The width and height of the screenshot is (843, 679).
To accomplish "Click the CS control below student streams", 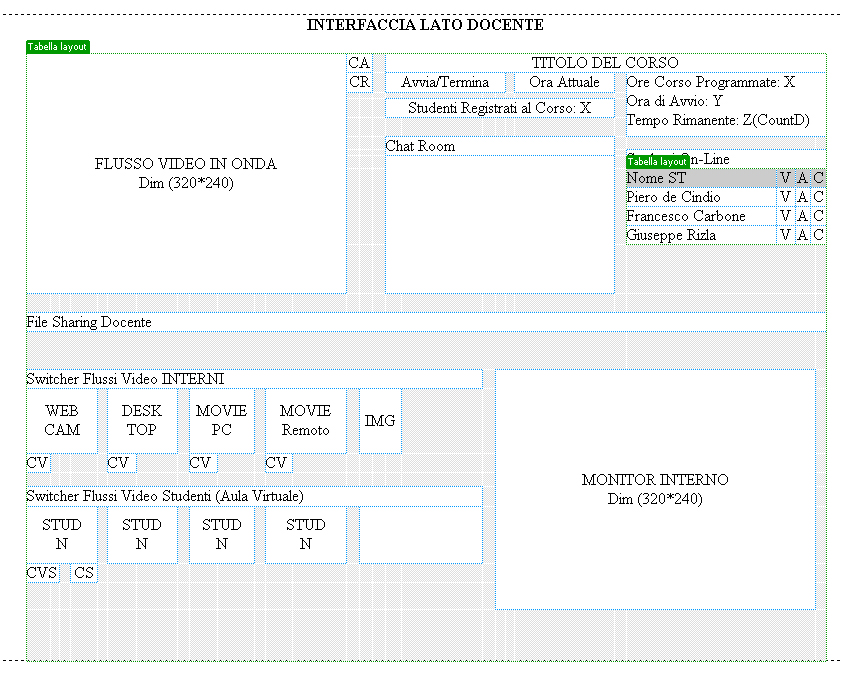I will [84, 573].
